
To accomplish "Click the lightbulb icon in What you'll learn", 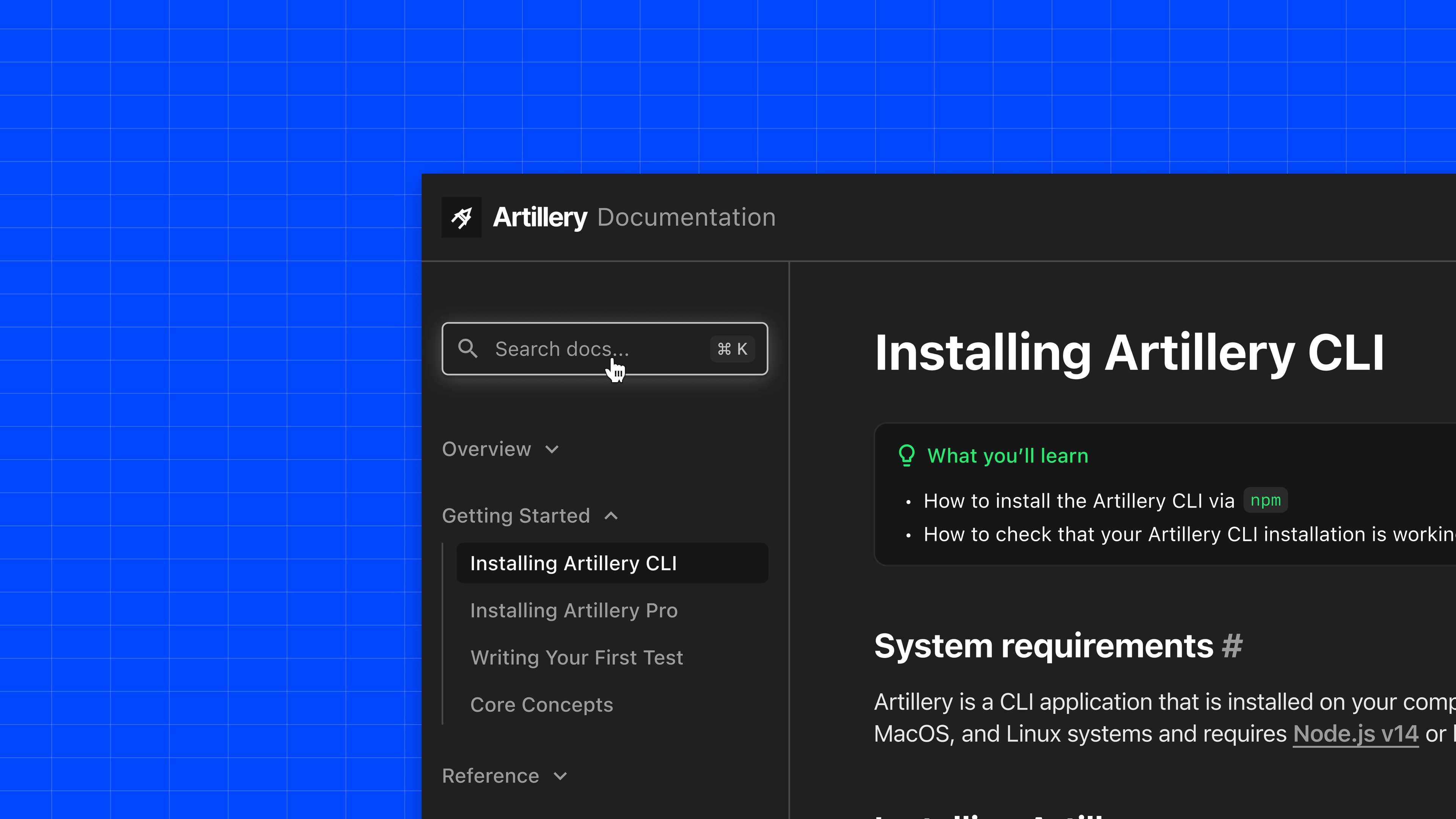I will tap(907, 455).
